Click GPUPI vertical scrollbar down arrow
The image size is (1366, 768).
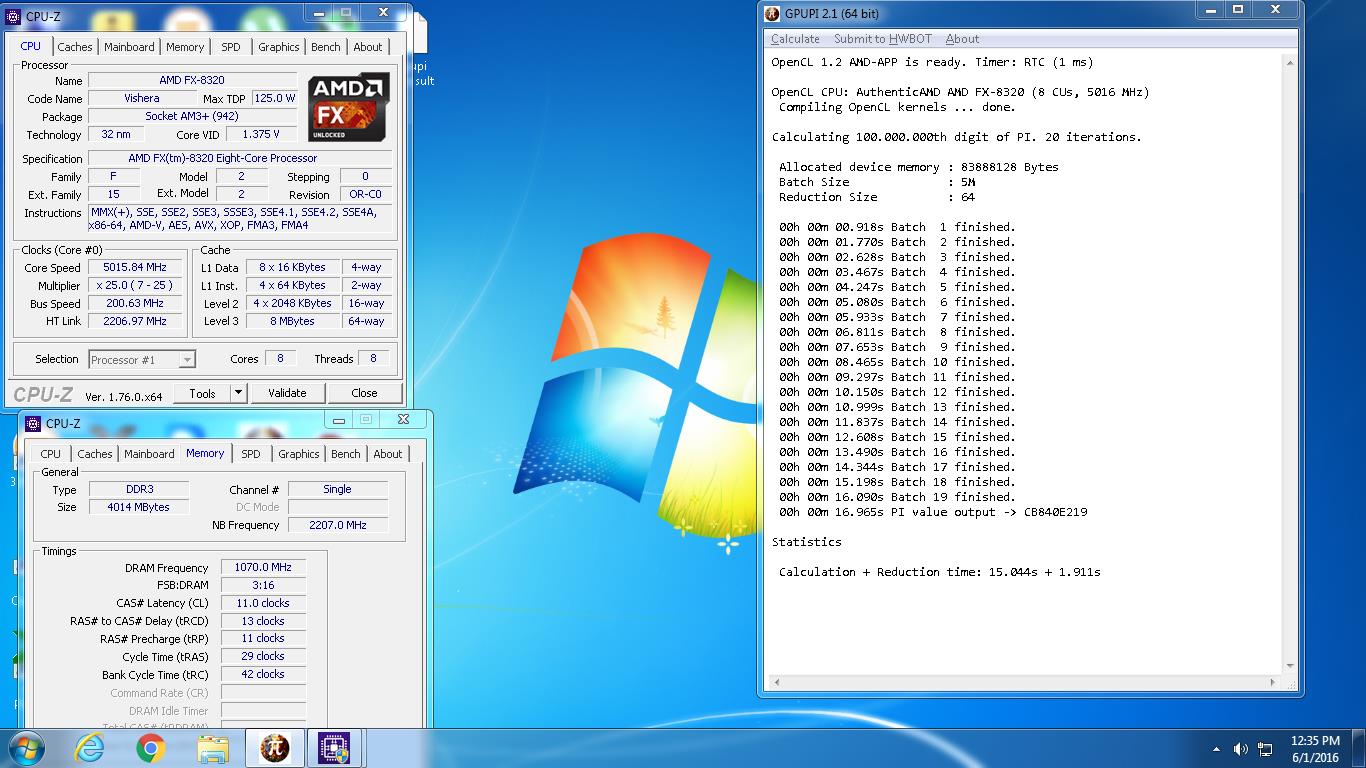1289,666
